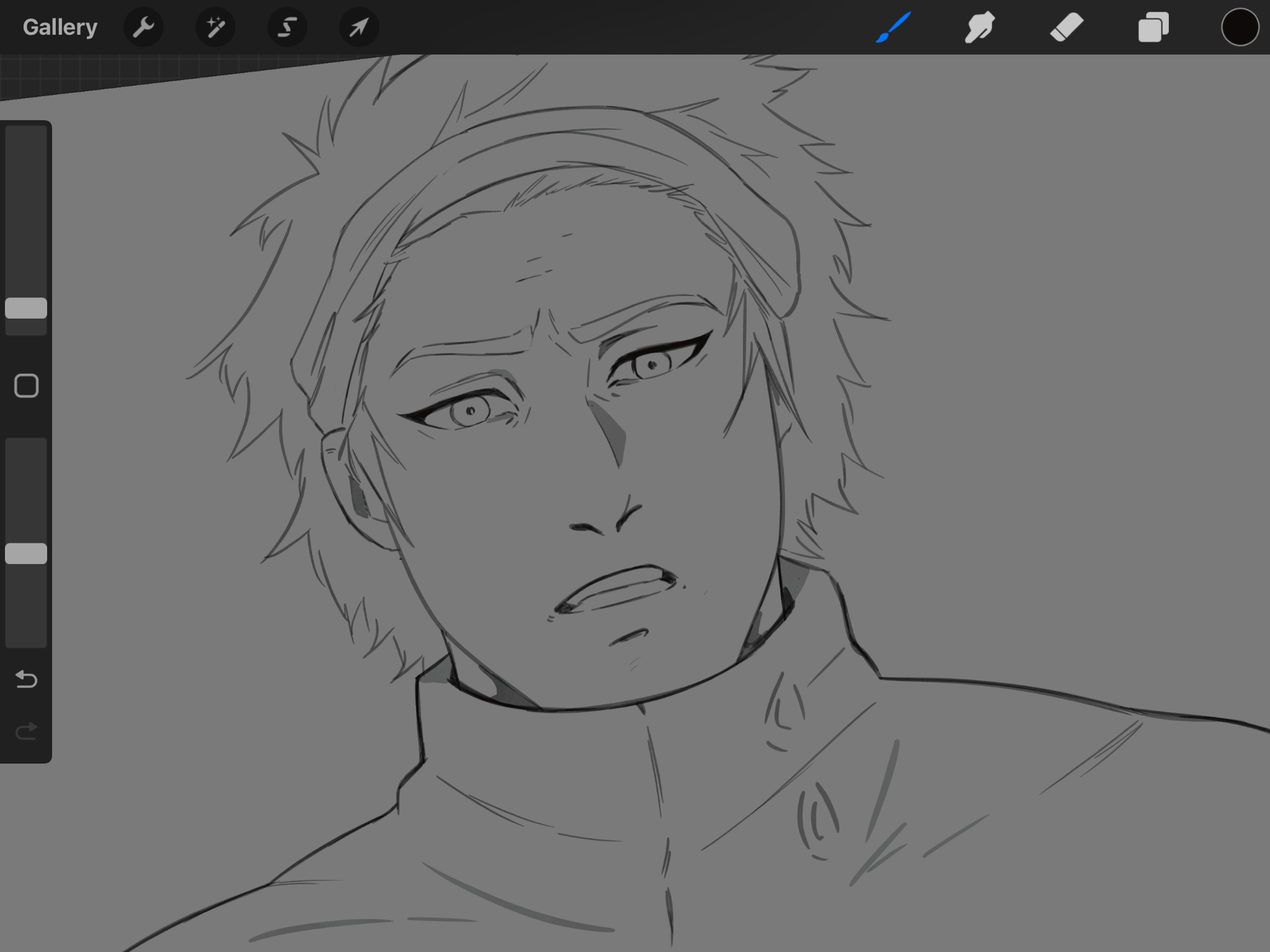Select the Brush tool
The width and height of the screenshot is (1270, 952).
(893, 27)
